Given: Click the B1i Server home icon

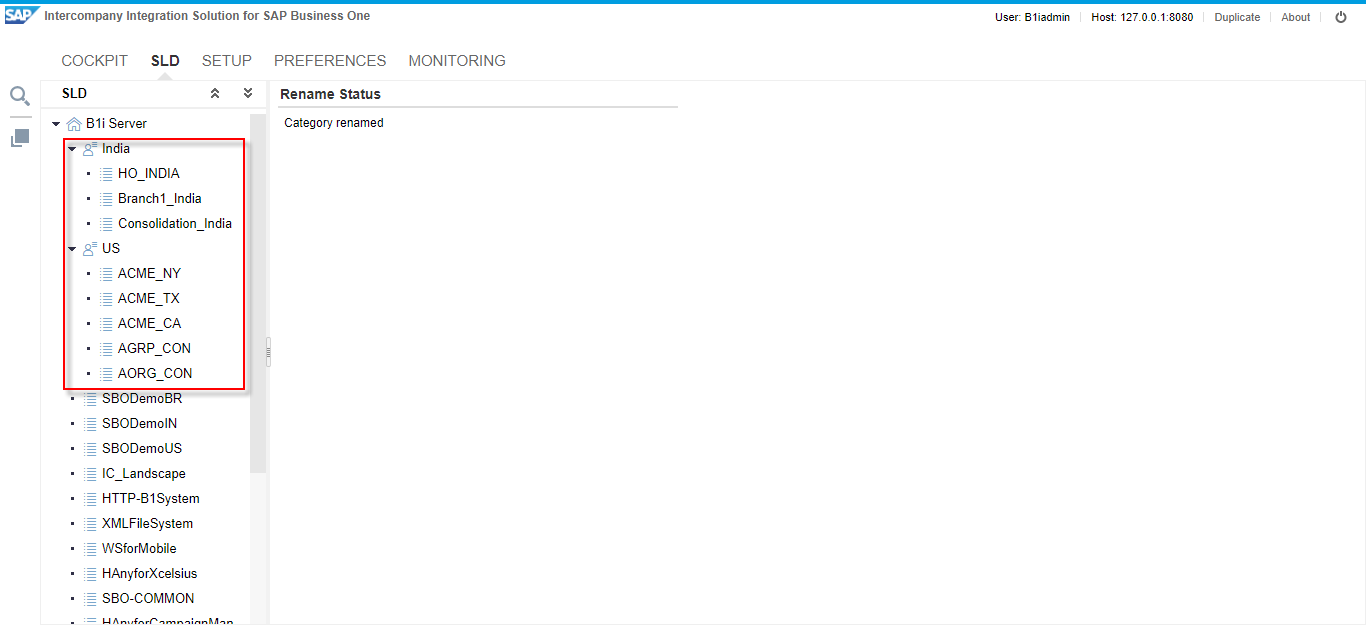Looking at the screenshot, I should 74,124.
